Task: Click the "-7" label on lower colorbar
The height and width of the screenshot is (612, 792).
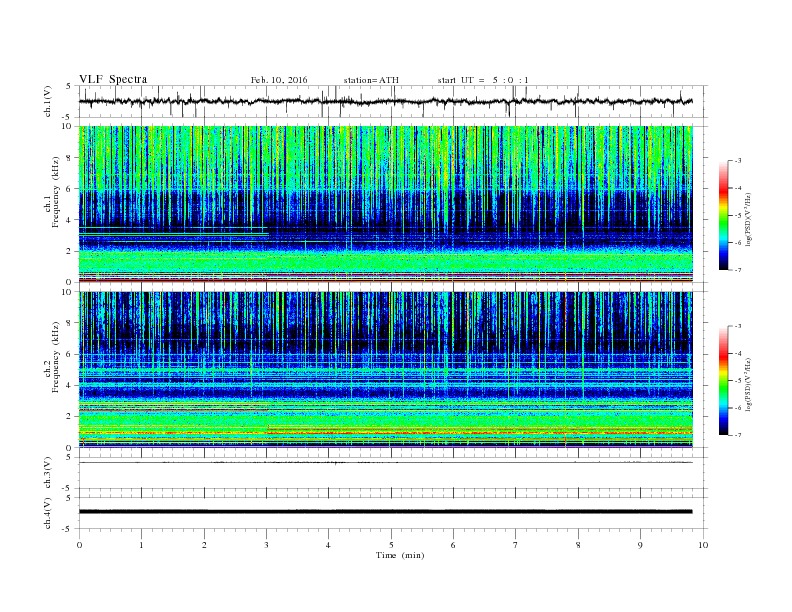Action: (737, 435)
